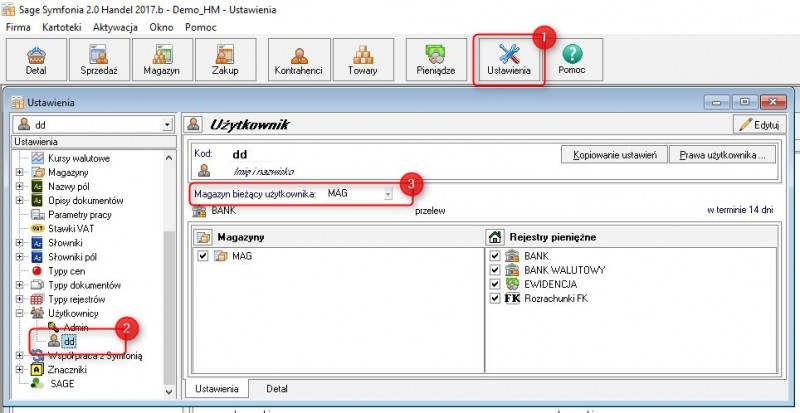Open the Ustawienia toolbar module
800x413 pixels.
(x=509, y=60)
